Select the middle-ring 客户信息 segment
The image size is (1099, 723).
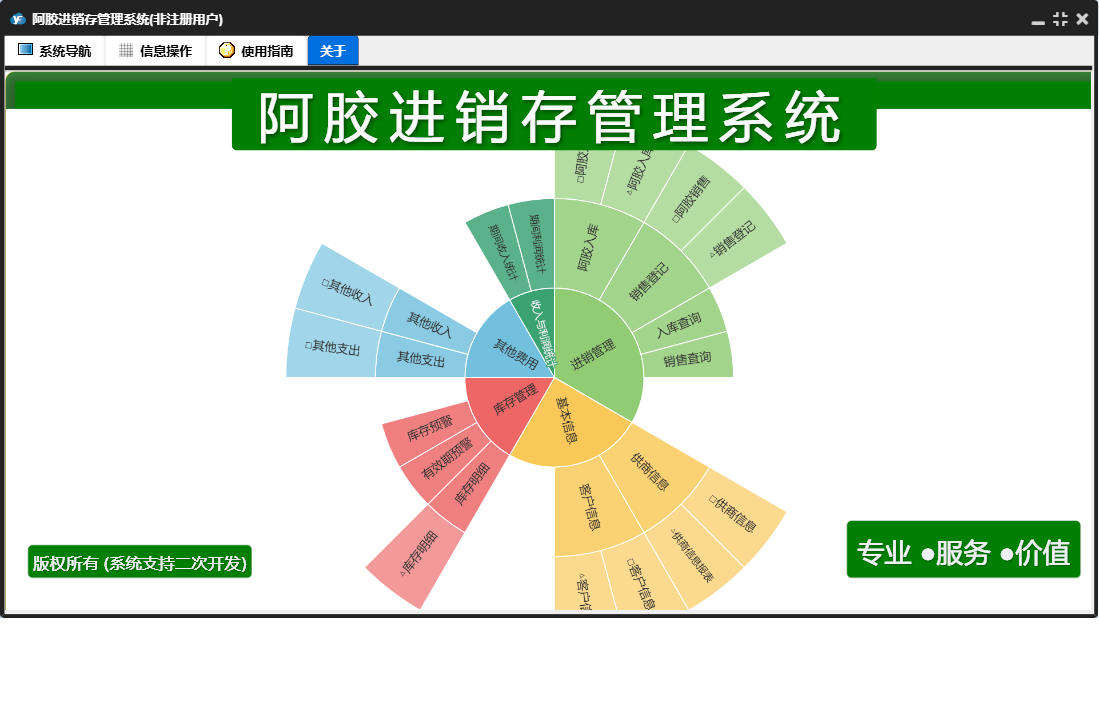click(591, 506)
